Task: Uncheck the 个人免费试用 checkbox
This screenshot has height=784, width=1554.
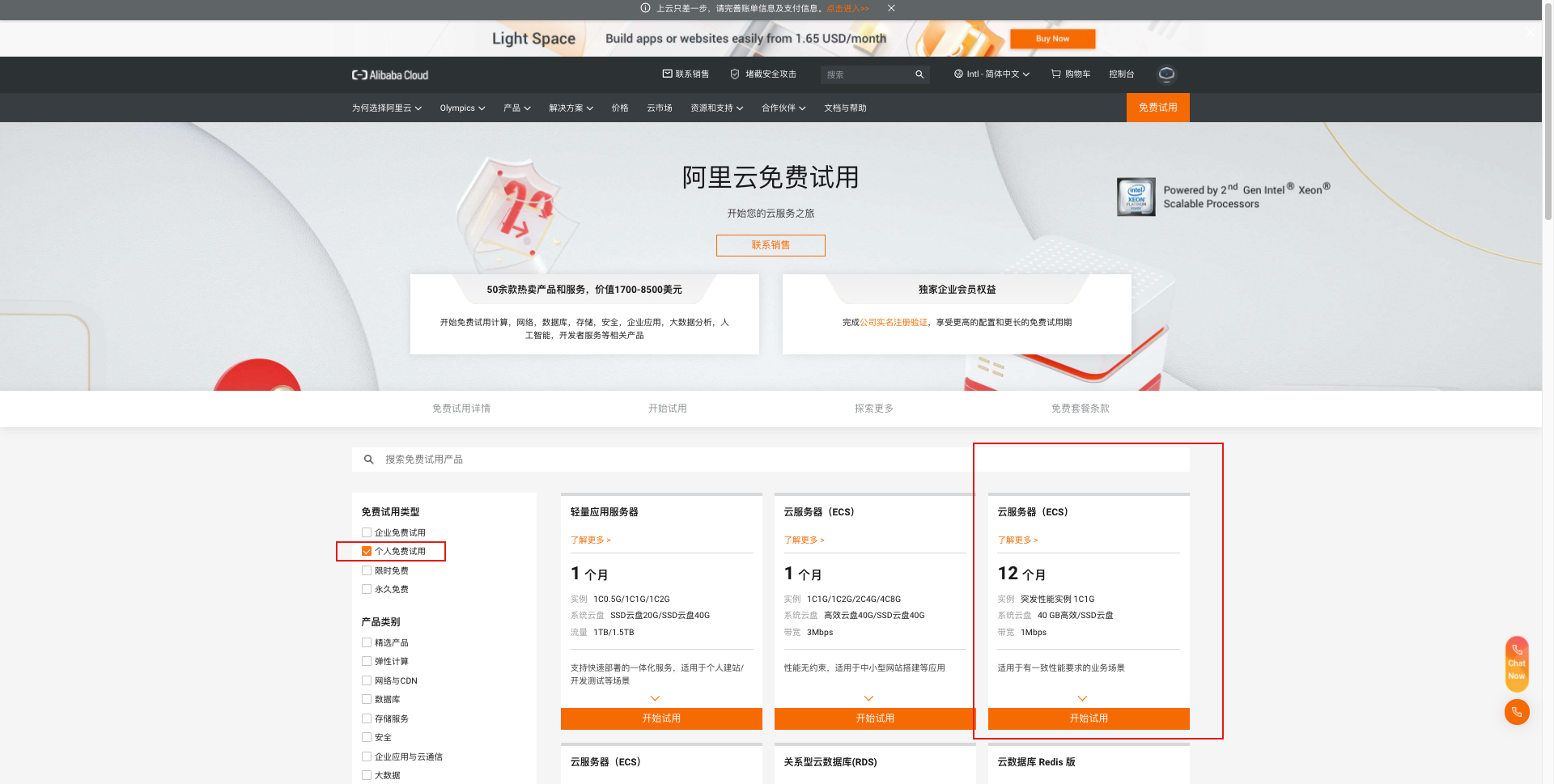Action: point(367,551)
